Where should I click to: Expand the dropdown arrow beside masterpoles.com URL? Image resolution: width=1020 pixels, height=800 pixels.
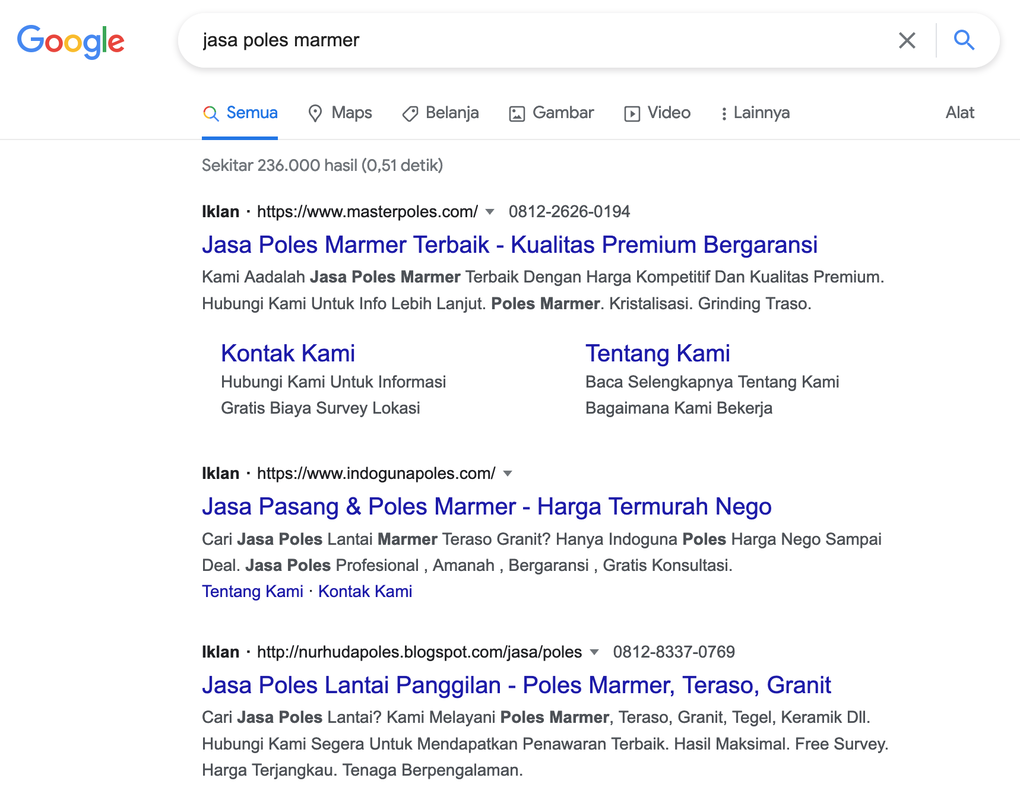tap(490, 212)
